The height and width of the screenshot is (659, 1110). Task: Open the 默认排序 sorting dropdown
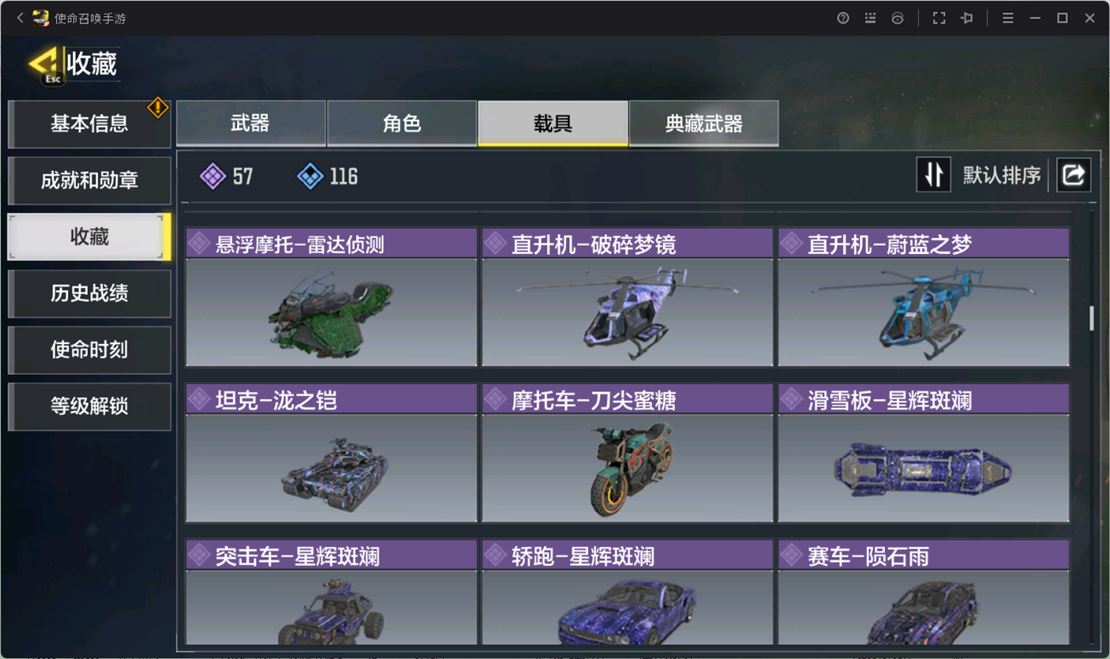[1001, 175]
